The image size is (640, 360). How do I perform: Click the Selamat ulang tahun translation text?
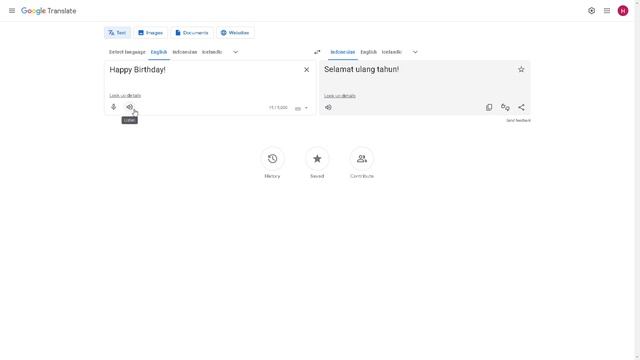coord(362,69)
